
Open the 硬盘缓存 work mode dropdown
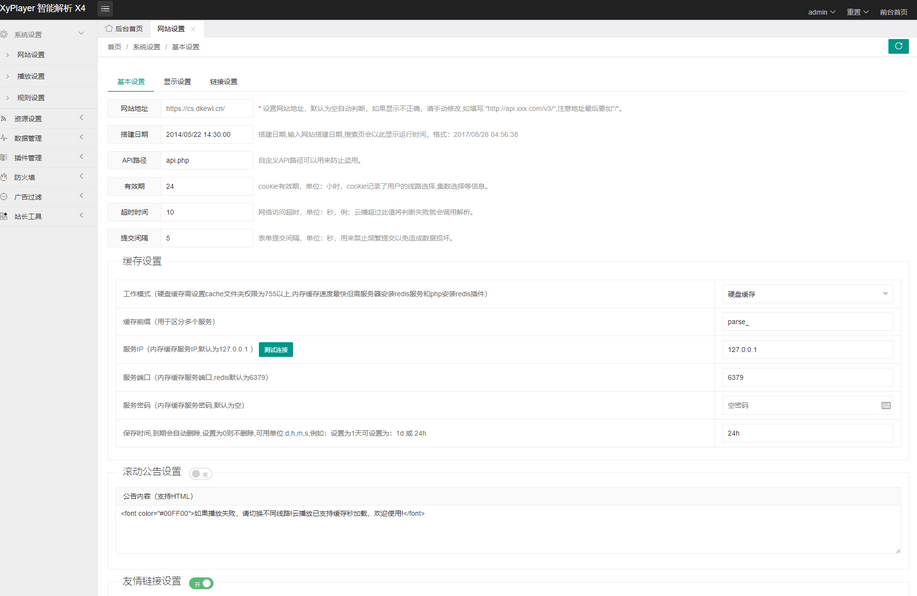806,294
